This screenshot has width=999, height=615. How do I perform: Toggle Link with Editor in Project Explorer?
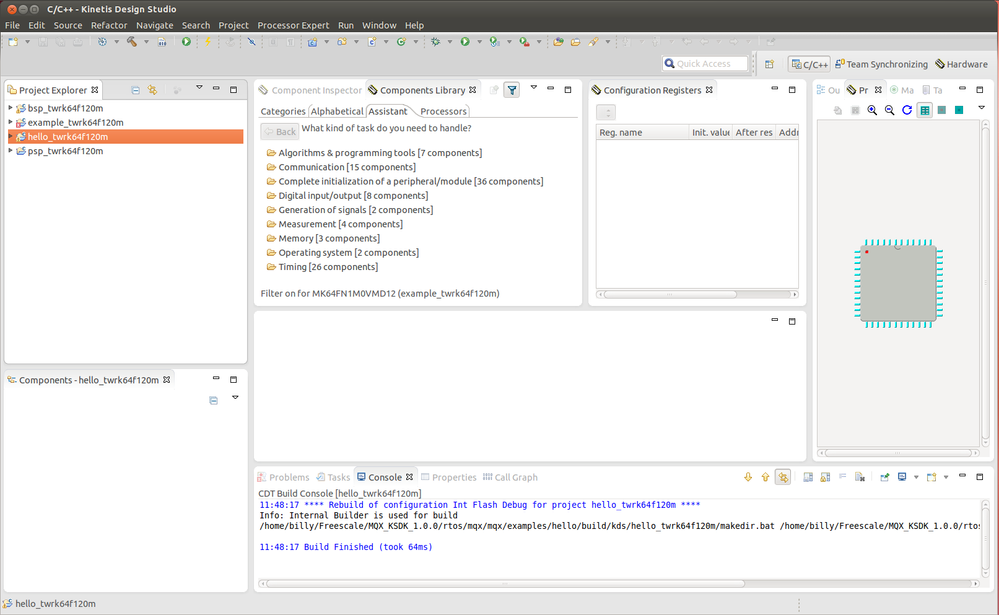click(152, 90)
